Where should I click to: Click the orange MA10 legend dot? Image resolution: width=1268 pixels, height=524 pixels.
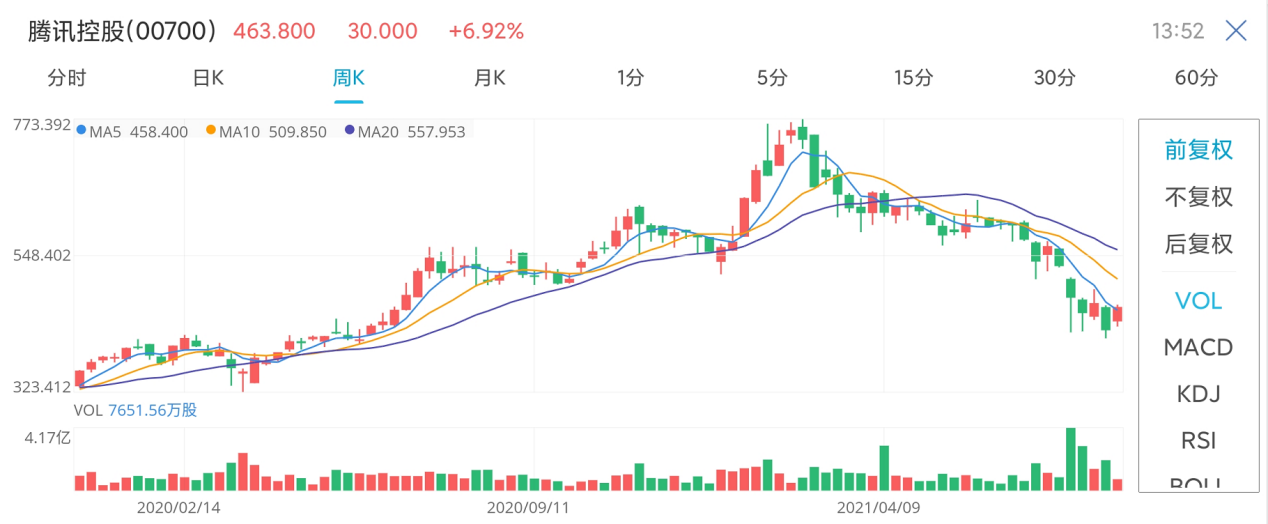point(211,131)
